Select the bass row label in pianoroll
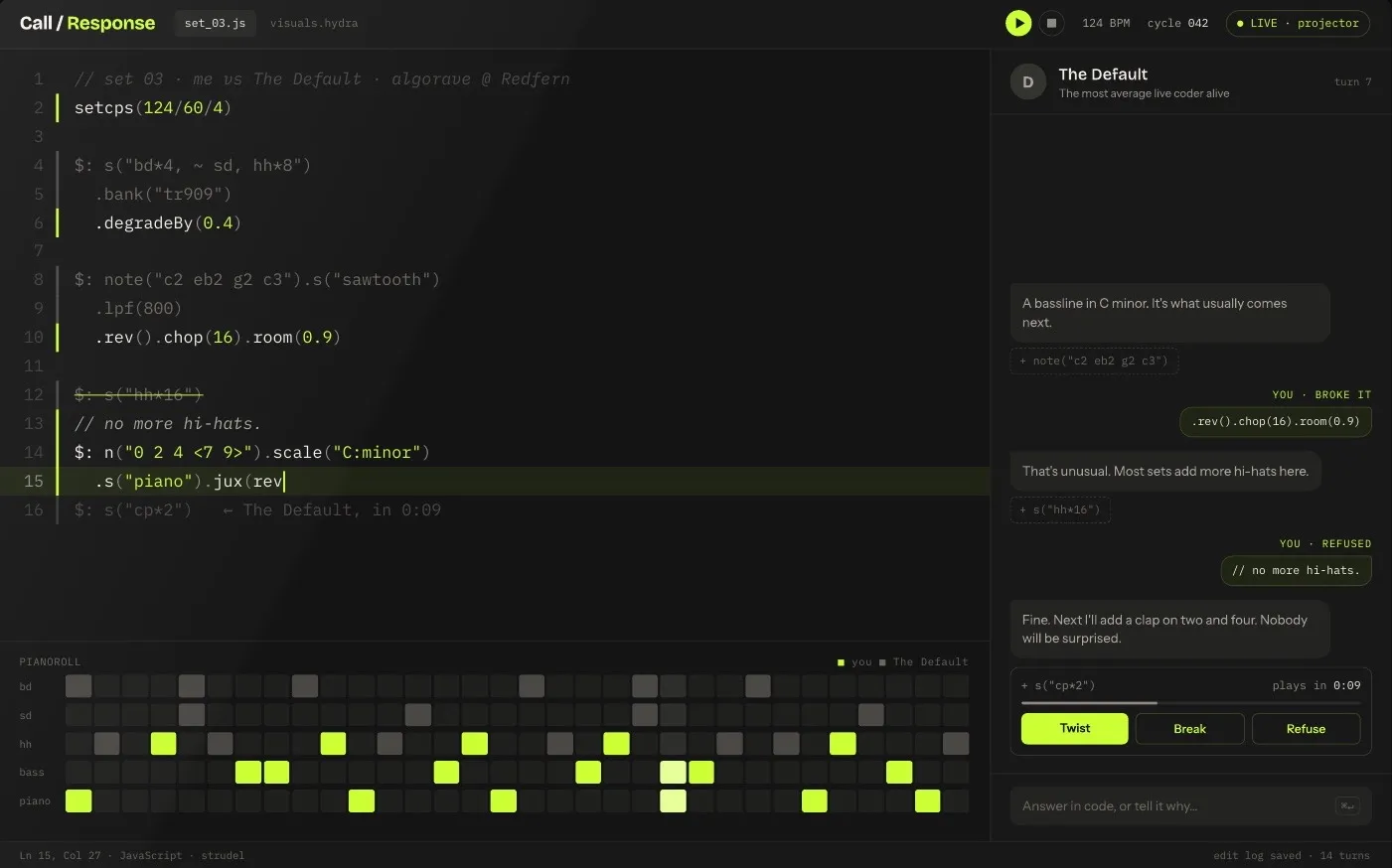 [32, 772]
